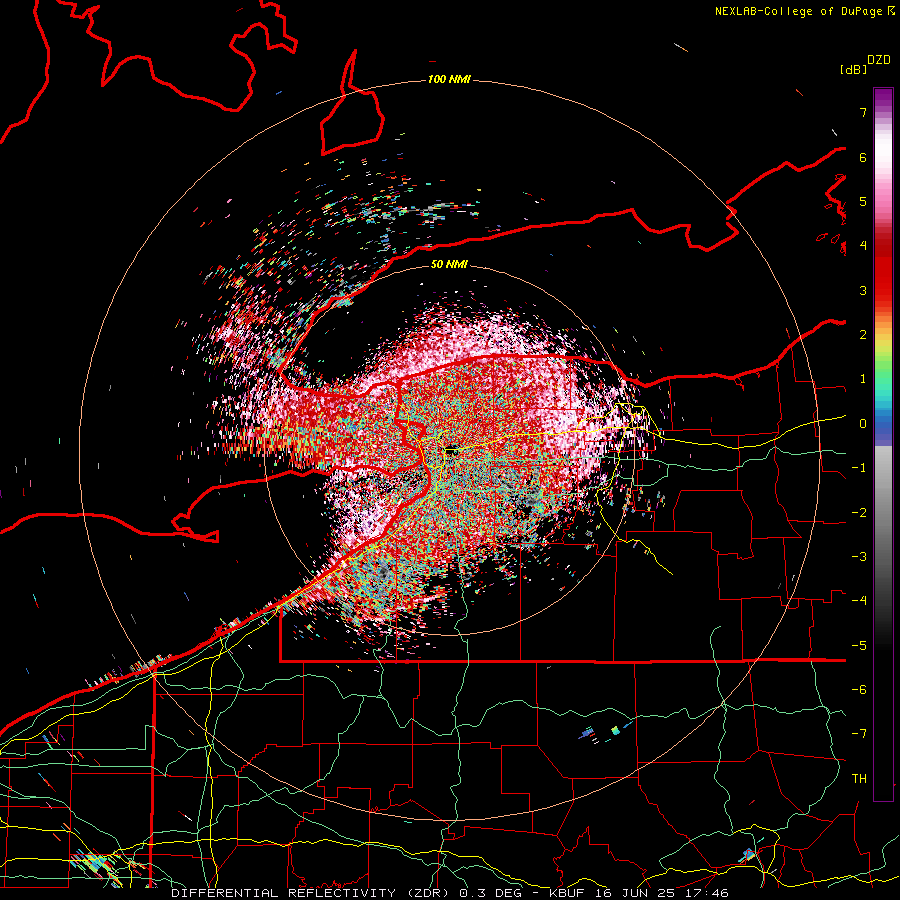
Task: Click the [dB] unit label
Action: pos(854,69)
